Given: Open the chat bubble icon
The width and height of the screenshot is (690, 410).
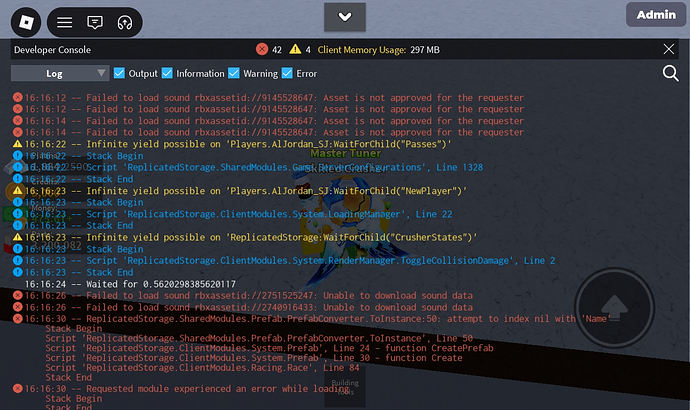Looking at the screenshot, I should (95, 22).
